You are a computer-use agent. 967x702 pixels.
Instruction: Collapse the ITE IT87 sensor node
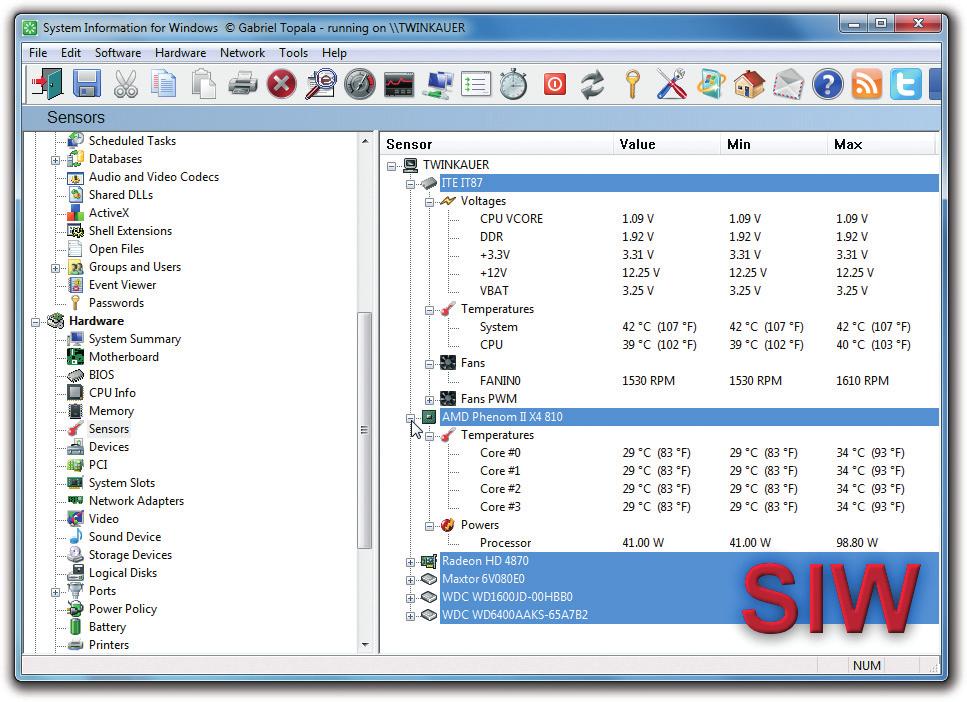tap(411, 184)
